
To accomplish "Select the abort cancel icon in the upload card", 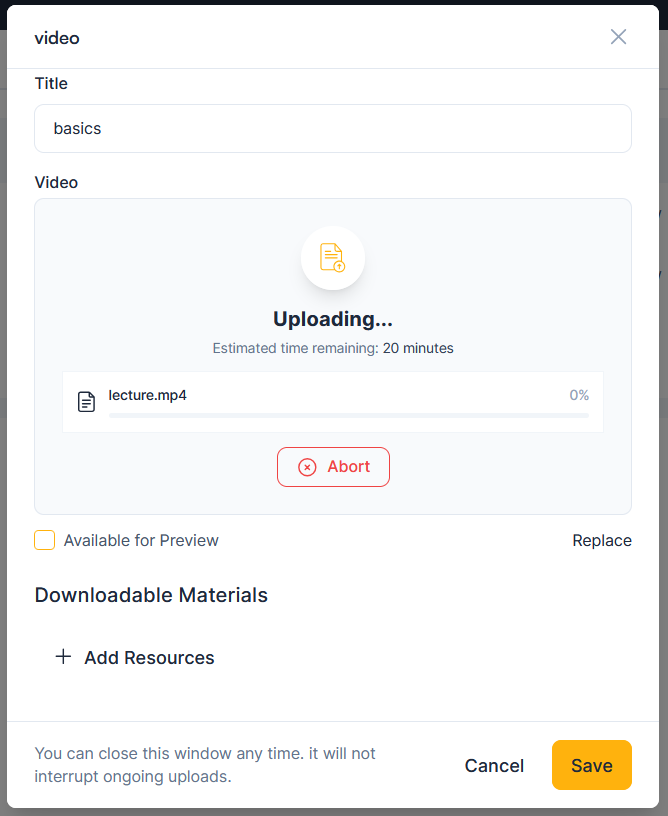I will (x=308, y=467).
